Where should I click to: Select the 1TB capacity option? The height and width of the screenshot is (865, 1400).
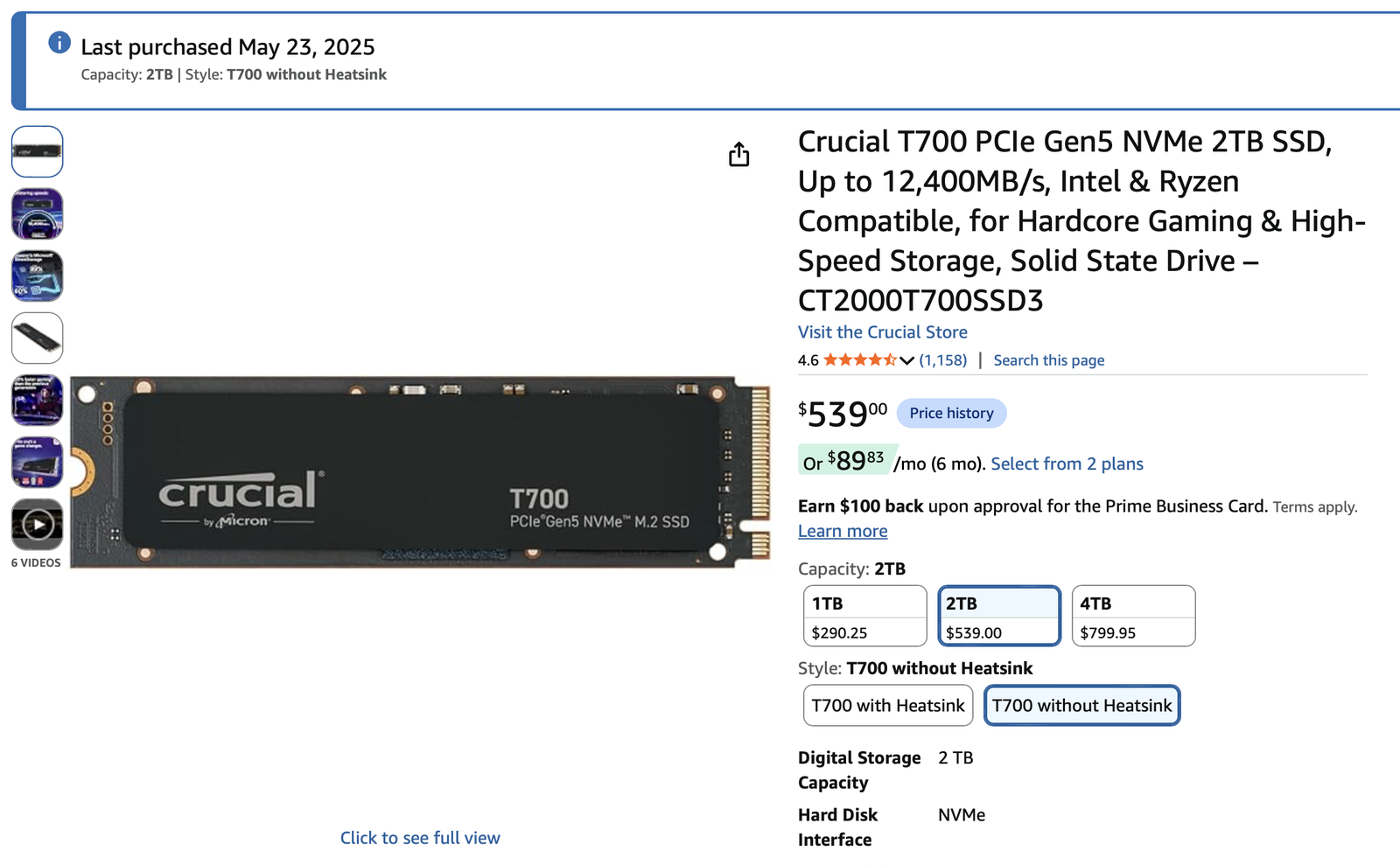pos(864,616)
